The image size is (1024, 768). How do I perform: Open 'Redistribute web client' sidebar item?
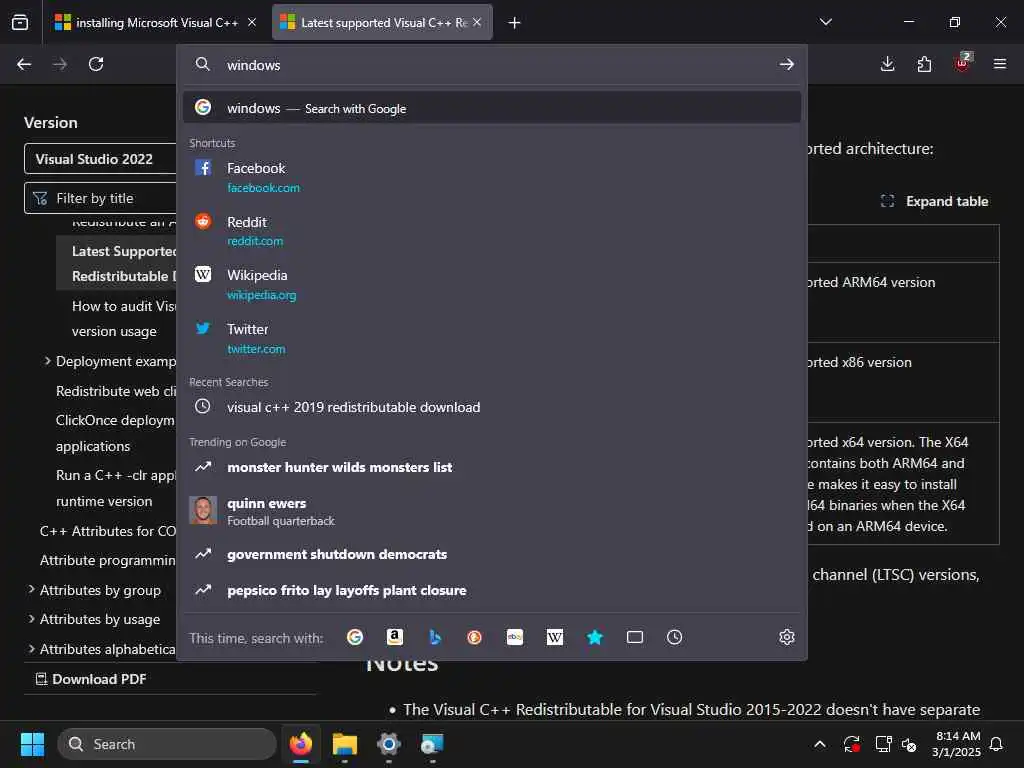tap(116, 391)
